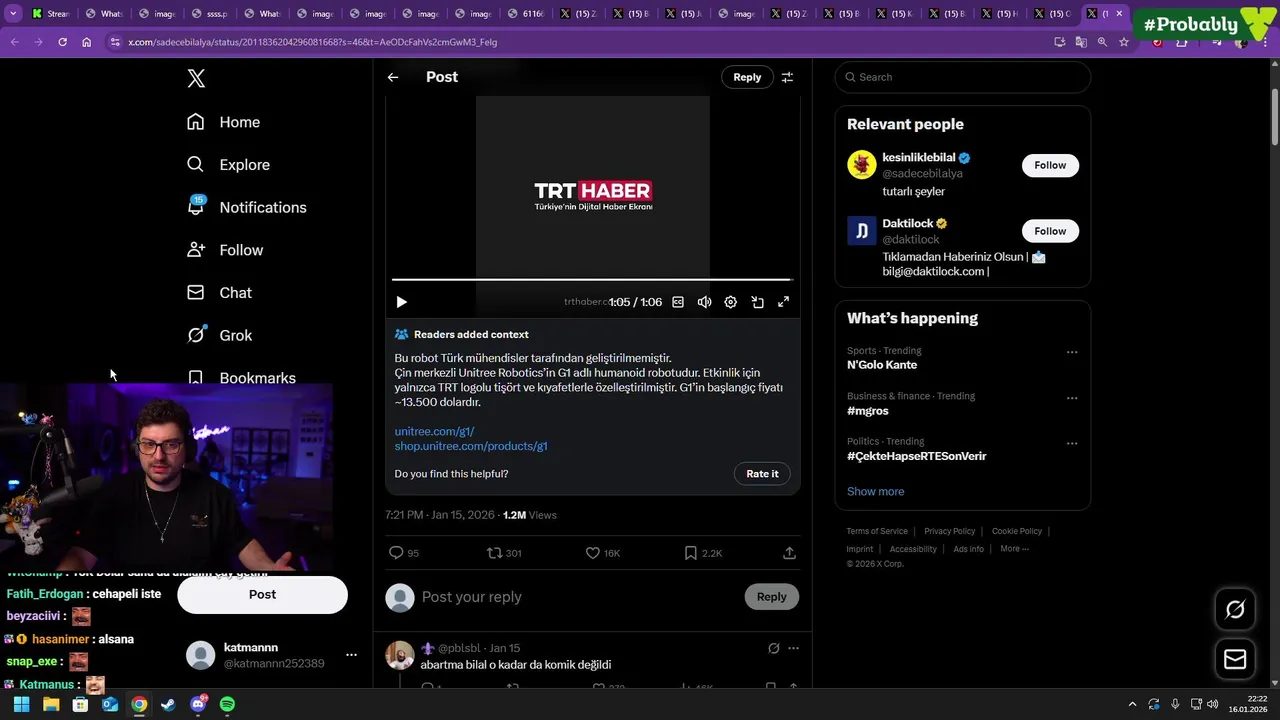Click the X search box
Viewport: 1280px width, 720px height.
pyautogui.click(x=962, y=77)
